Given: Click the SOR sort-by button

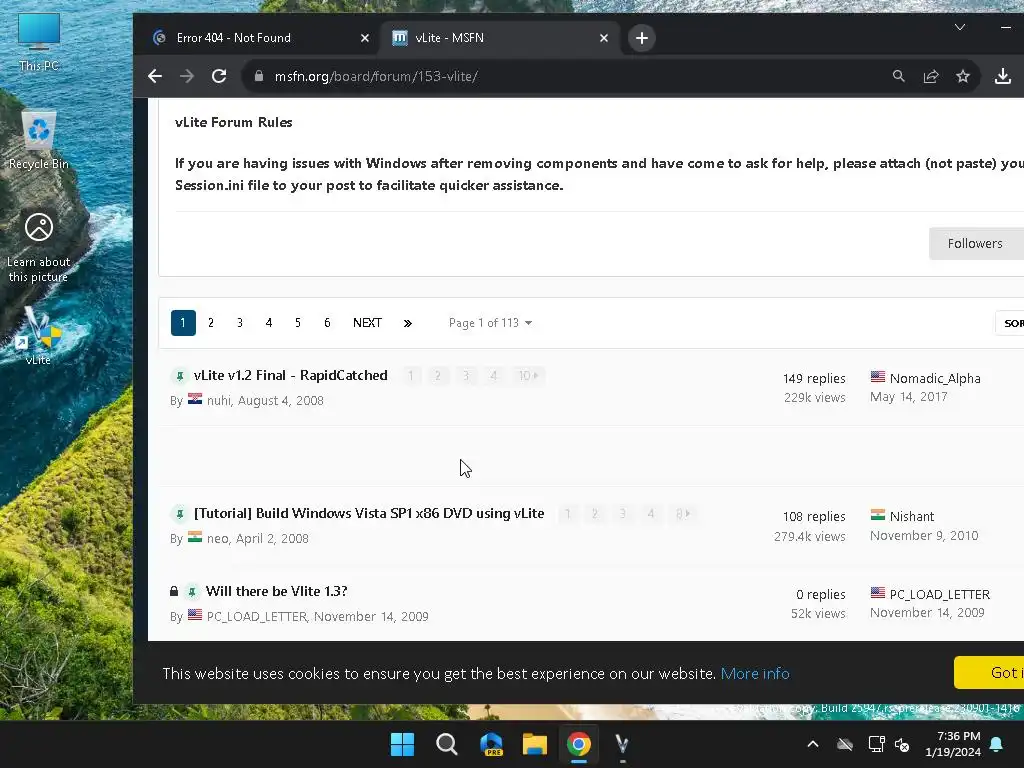Looking at the screenshot, I should [1010, 323].
